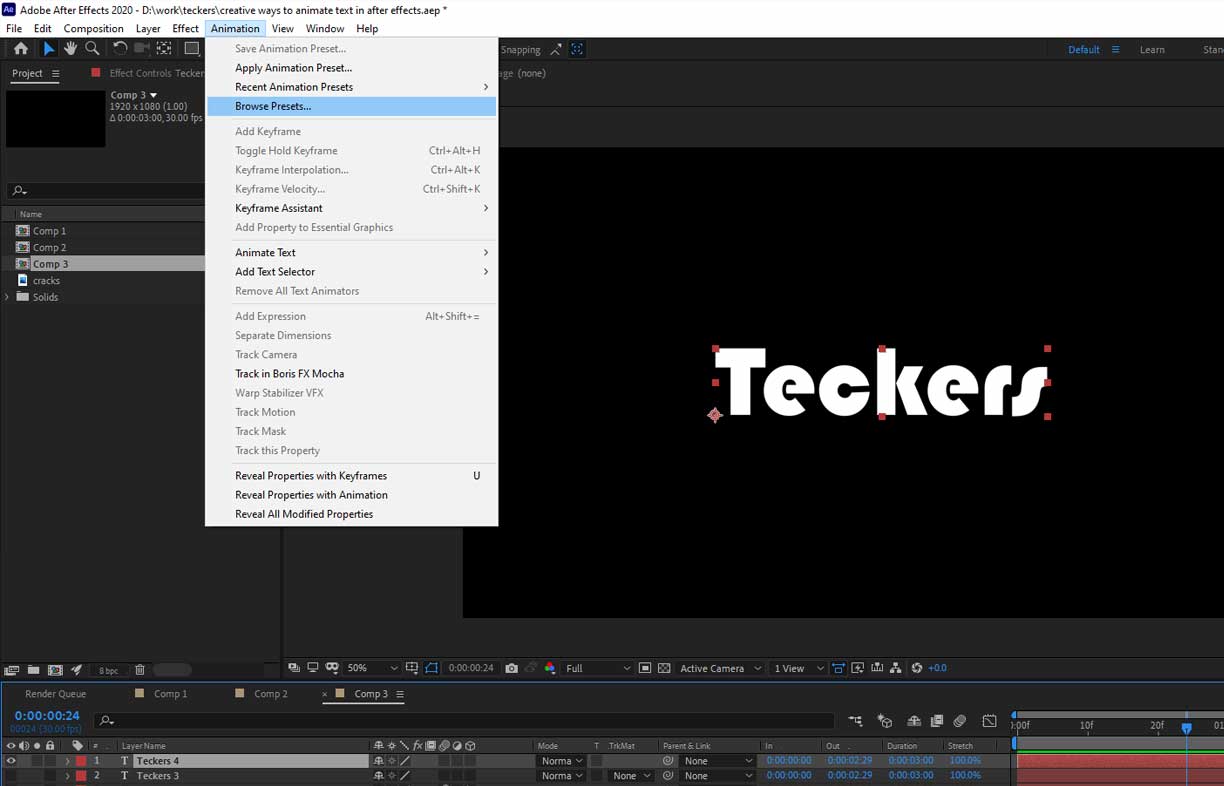Click the snap bounding box icon in toolbar
The width and height of the screenshot is (1224, 786).
click(x=577, y=49)
